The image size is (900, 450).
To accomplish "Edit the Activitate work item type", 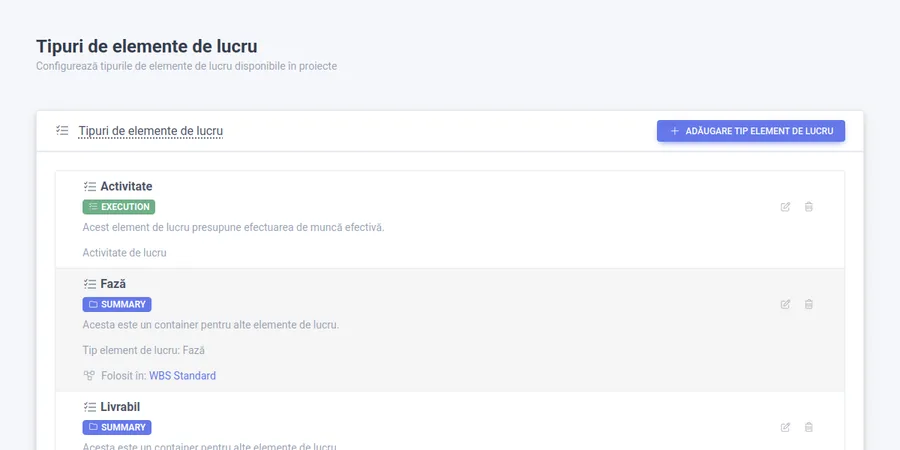I will point(785,207).
